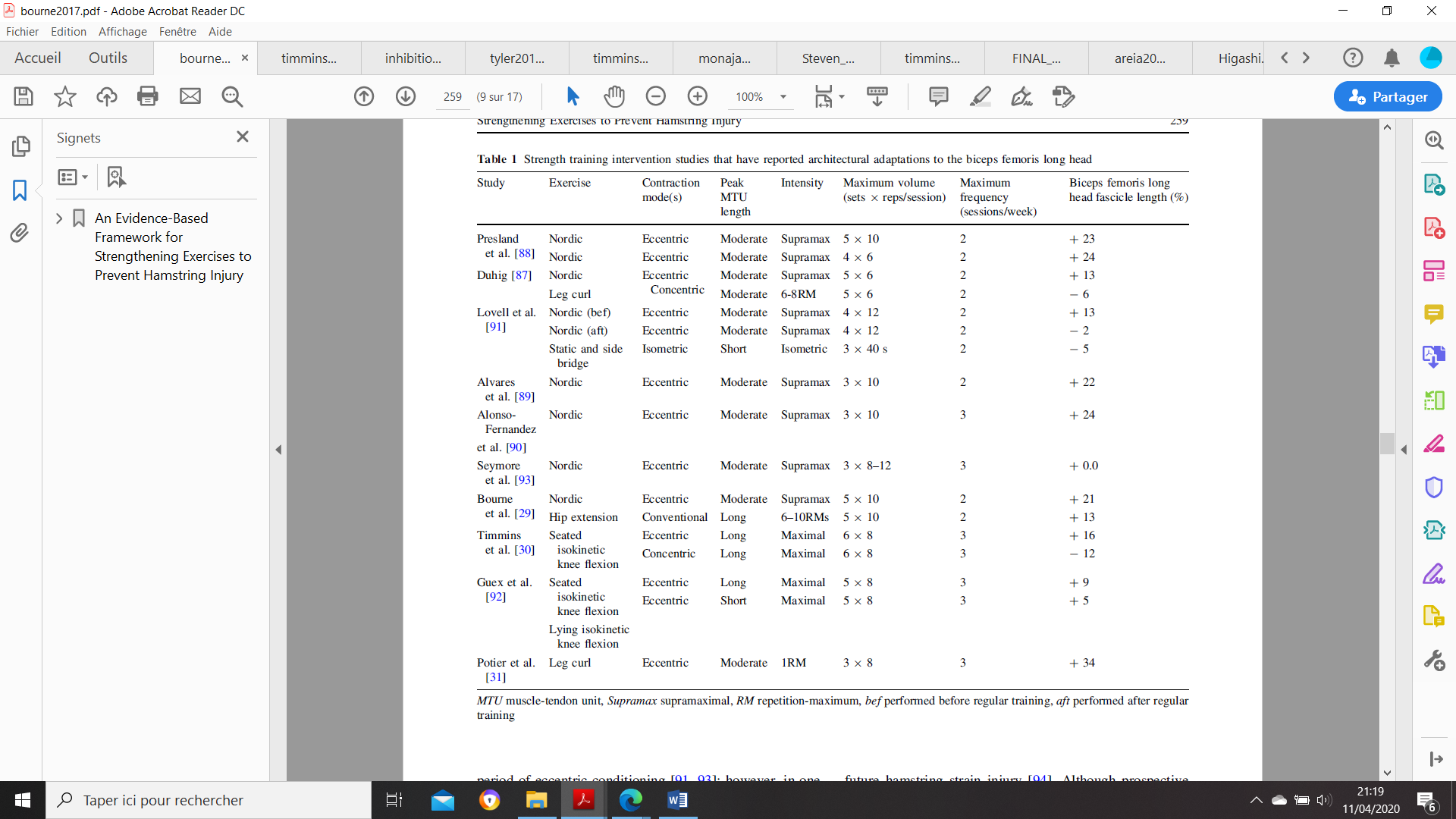Open bookmark options dropdown
1456x819 pixels.
pyautogui.click(x=73, y=177)
